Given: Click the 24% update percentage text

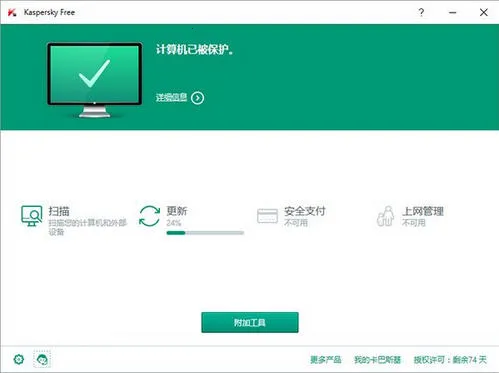Looking at the screenshot, I should point(174,223).
